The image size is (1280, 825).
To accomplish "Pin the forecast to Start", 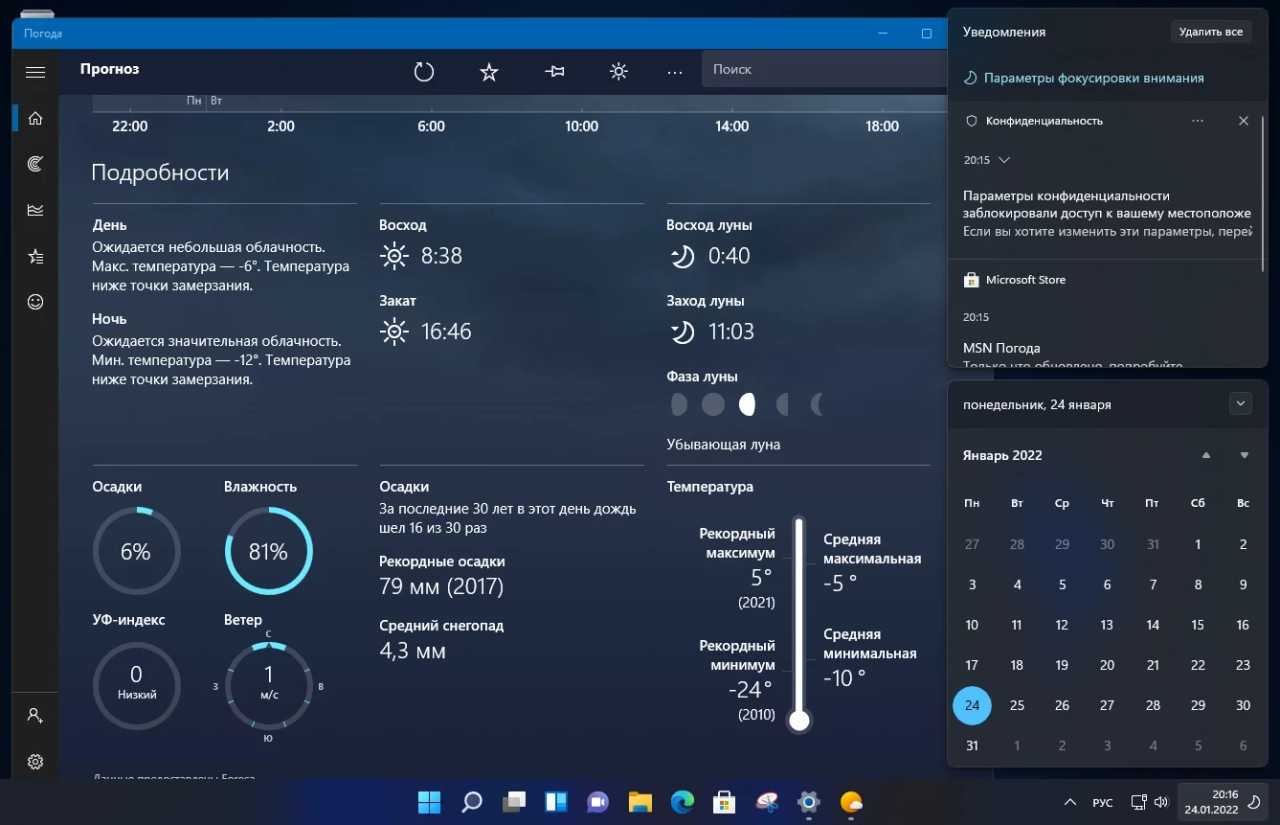I will point(555,71).
